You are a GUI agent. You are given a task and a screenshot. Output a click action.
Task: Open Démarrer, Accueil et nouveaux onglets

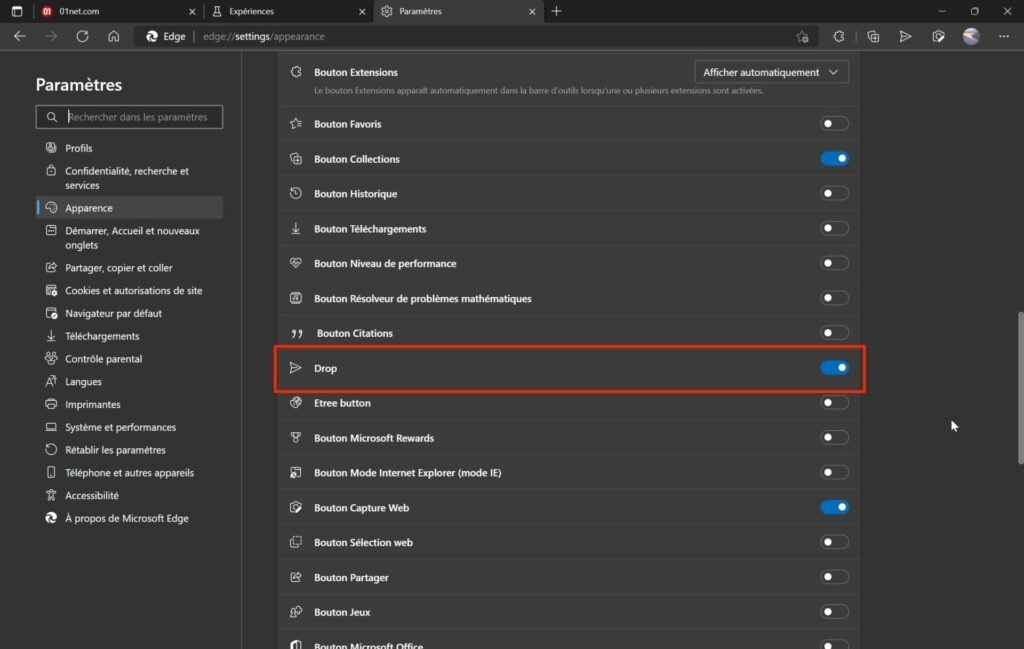129,238
